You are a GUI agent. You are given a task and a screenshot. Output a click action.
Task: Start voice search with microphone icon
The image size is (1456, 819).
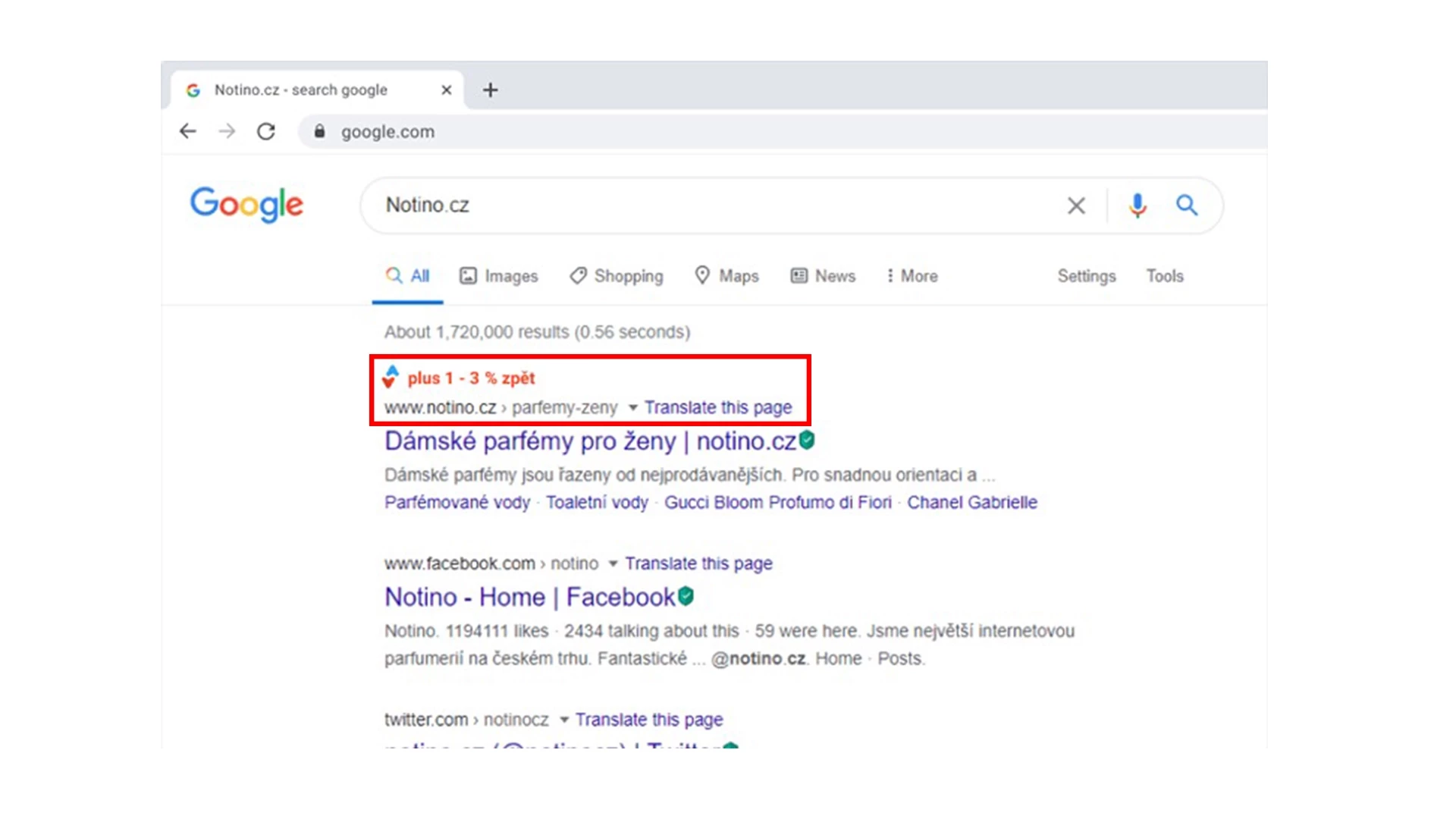click(1137, 205)
